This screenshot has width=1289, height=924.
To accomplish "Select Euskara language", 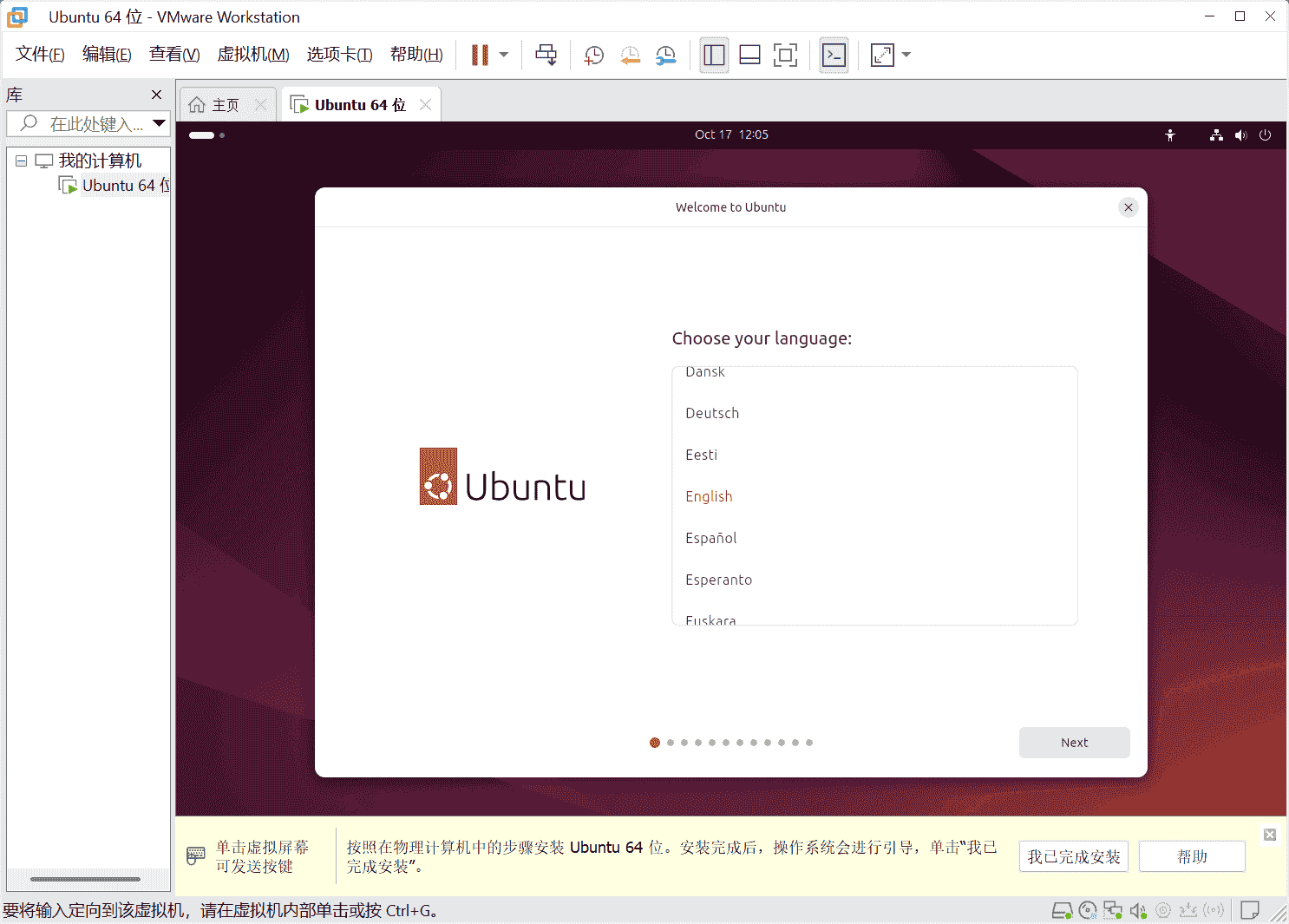I will coord(874,616).
